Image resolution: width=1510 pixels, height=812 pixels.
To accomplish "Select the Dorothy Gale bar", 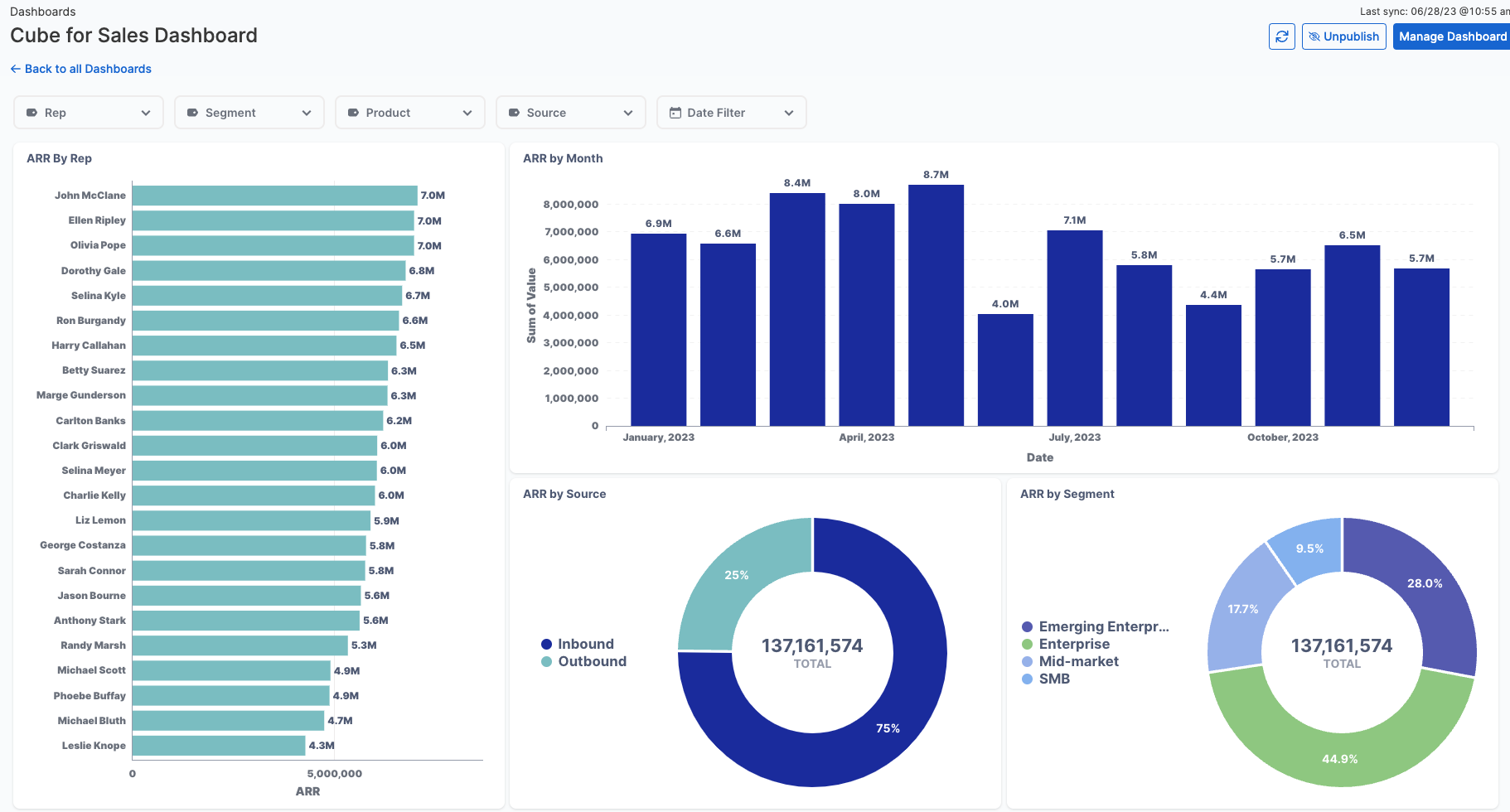I will pyautogui.click(x=269, y=271).
